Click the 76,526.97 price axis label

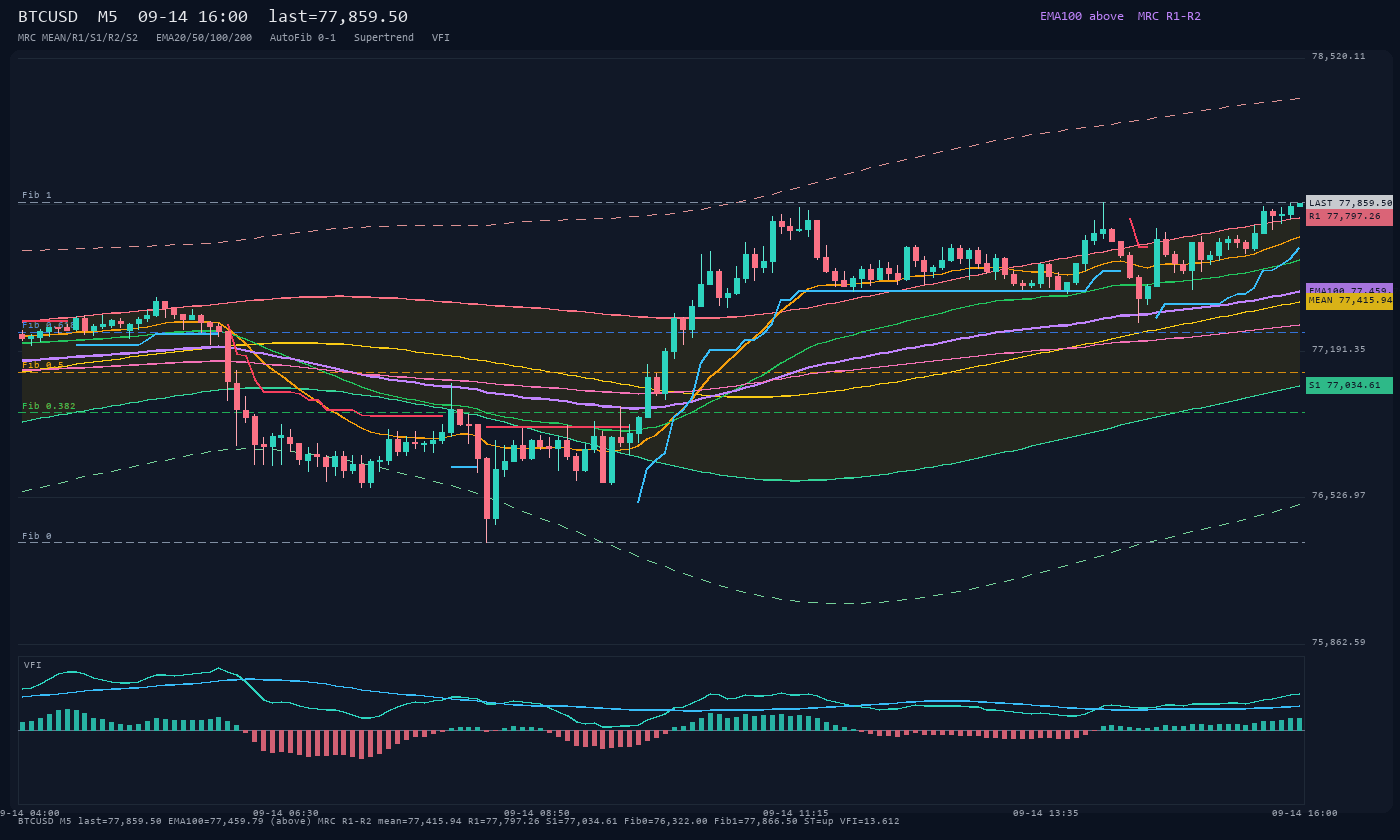1338,495
